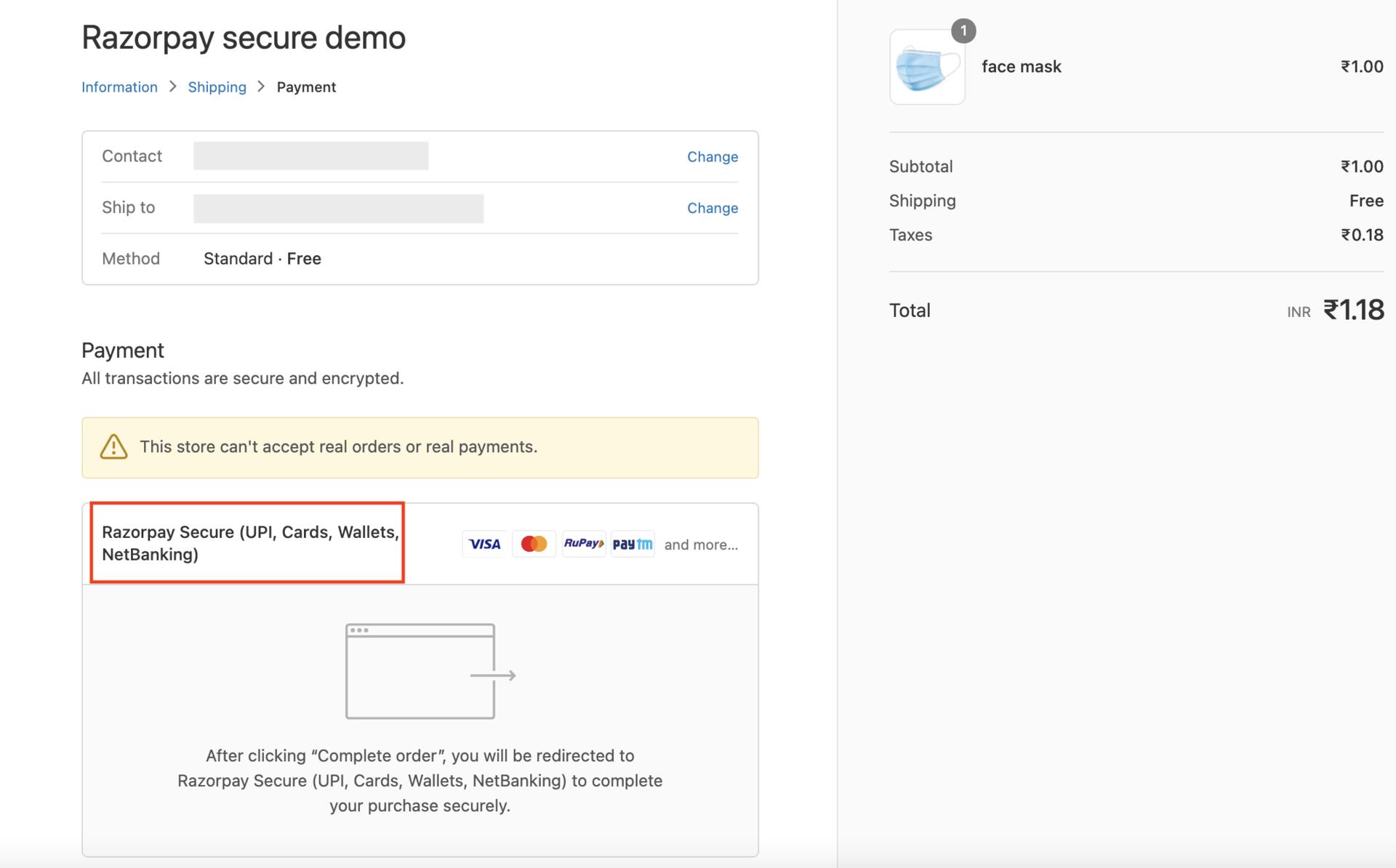Click the Shipping label in order summary

point(923,201)
